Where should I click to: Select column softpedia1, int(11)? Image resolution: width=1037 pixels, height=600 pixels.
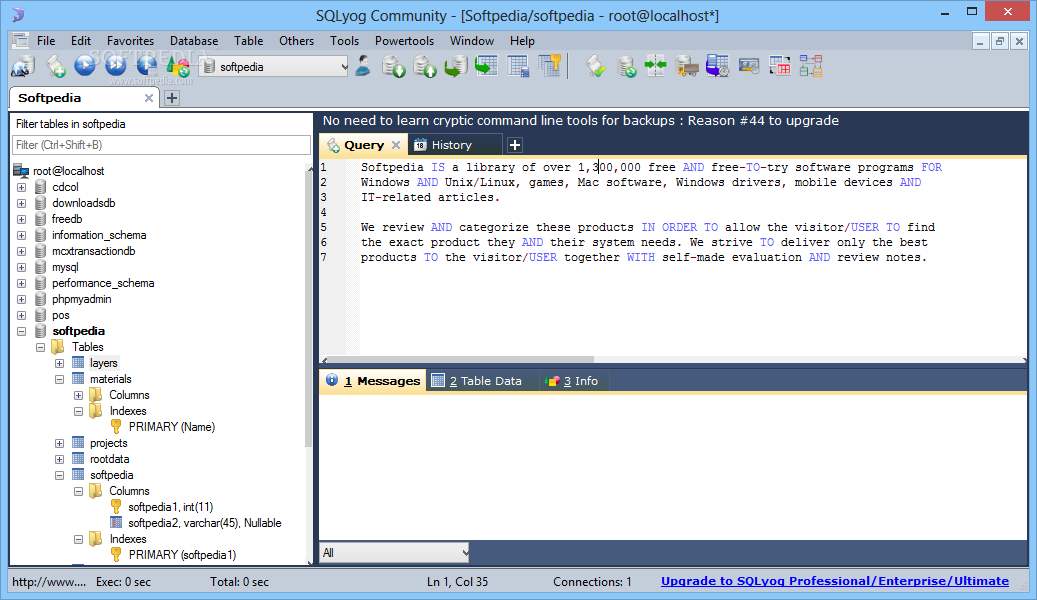tap(171, 507)
